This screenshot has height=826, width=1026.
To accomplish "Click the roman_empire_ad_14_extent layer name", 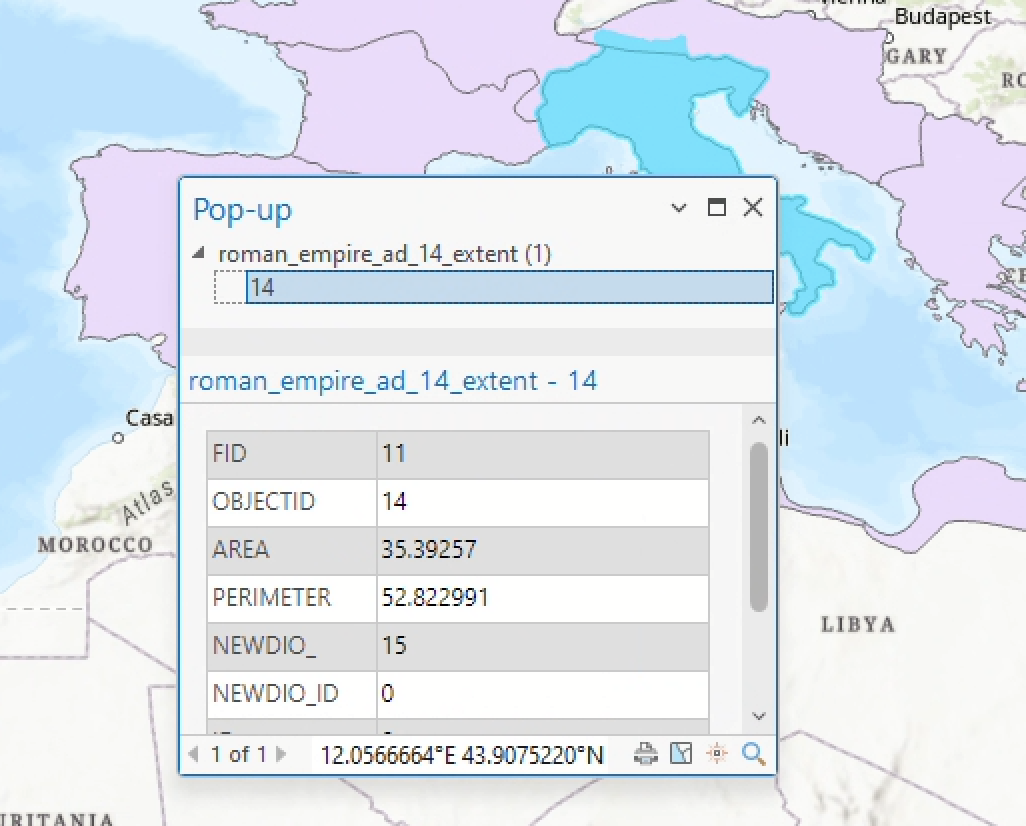I will tap(384, 254).
